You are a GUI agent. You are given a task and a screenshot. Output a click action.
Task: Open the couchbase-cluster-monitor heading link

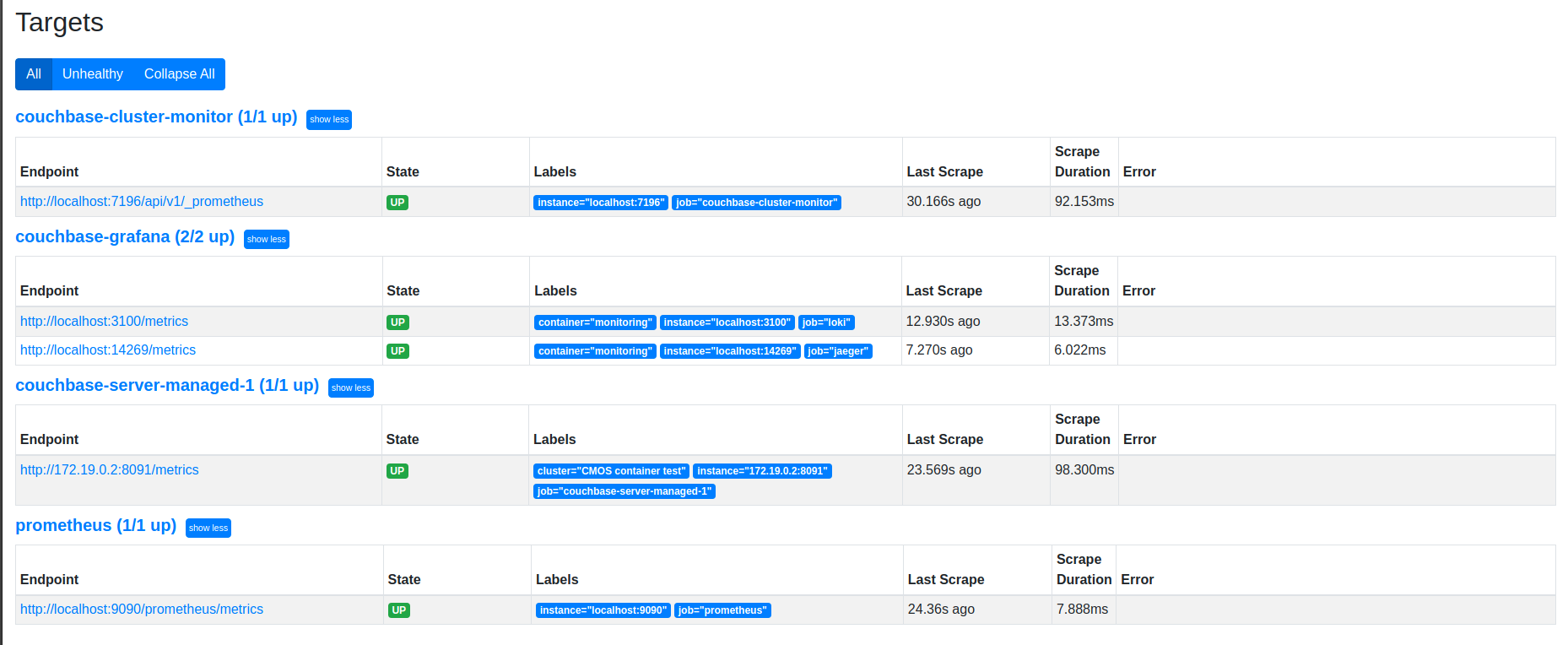pos(156,117)
